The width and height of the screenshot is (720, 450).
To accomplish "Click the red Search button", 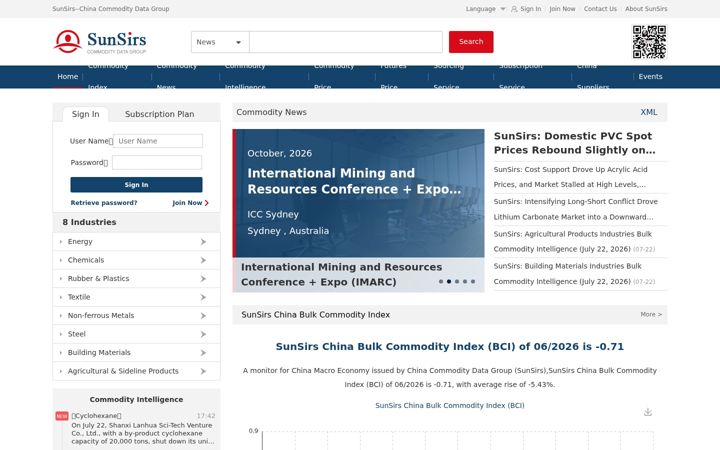I will (x=471, y=42).
